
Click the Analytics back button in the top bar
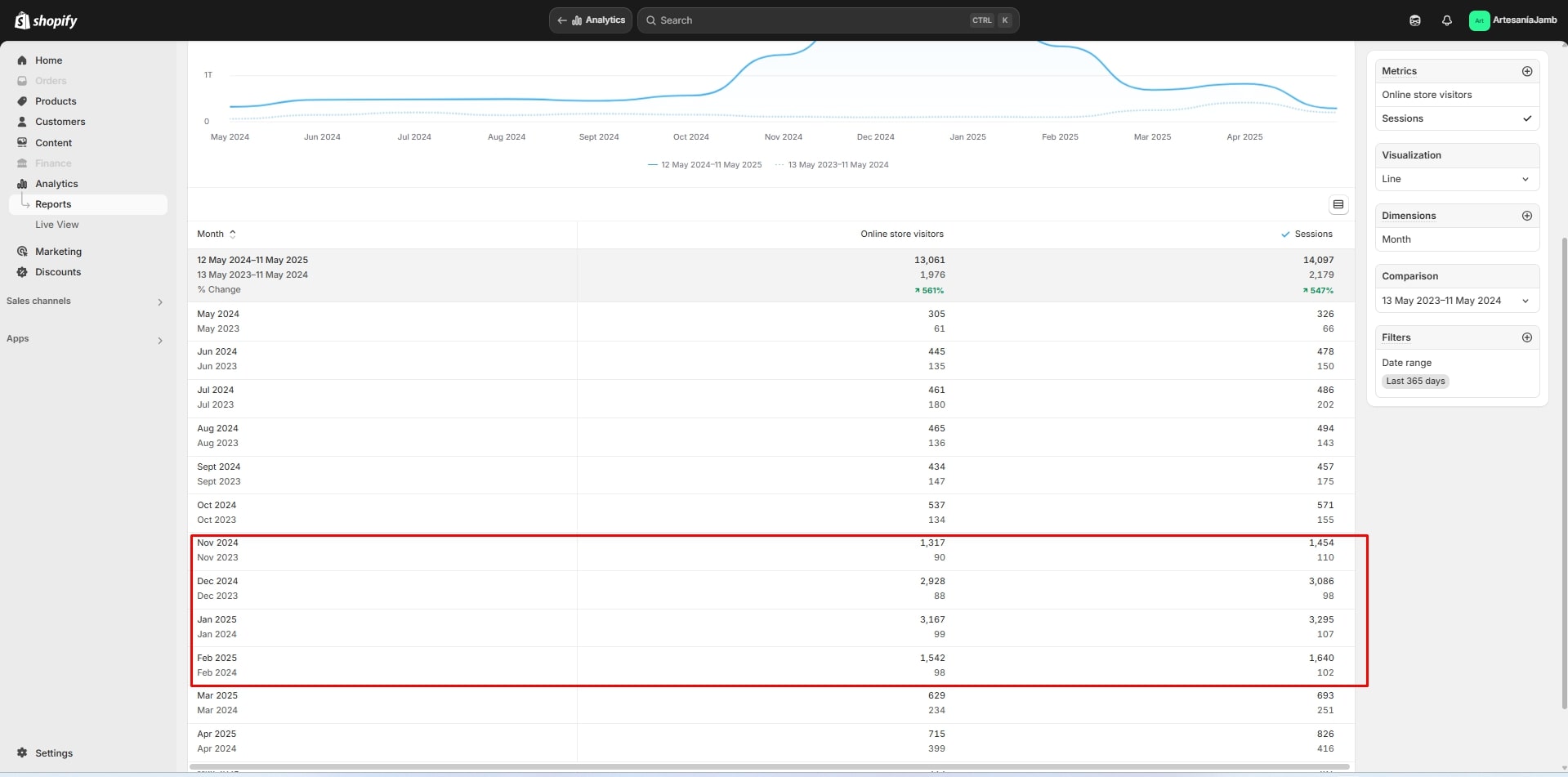coord(591,20)
